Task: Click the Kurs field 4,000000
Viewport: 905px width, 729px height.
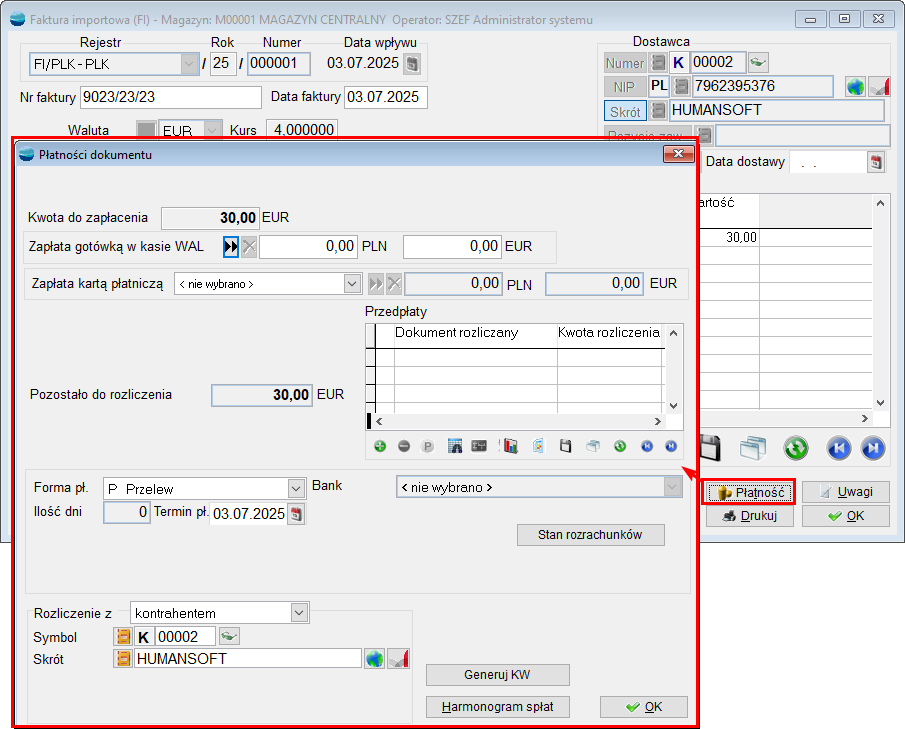Action: pyautogui.click(x=302, y=129)
